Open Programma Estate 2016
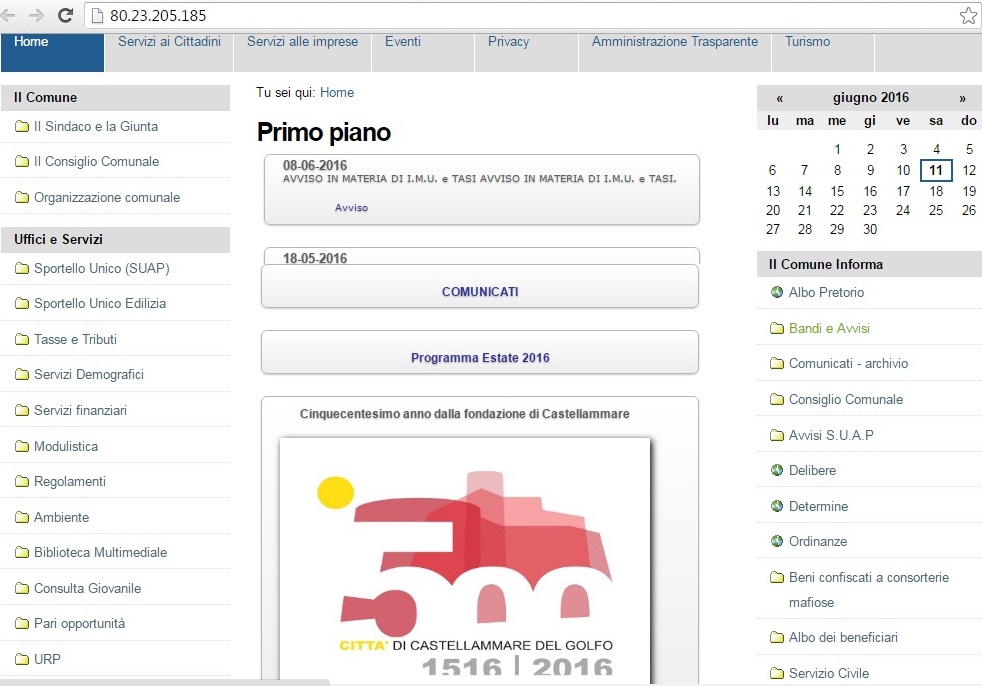 (480, 358)
